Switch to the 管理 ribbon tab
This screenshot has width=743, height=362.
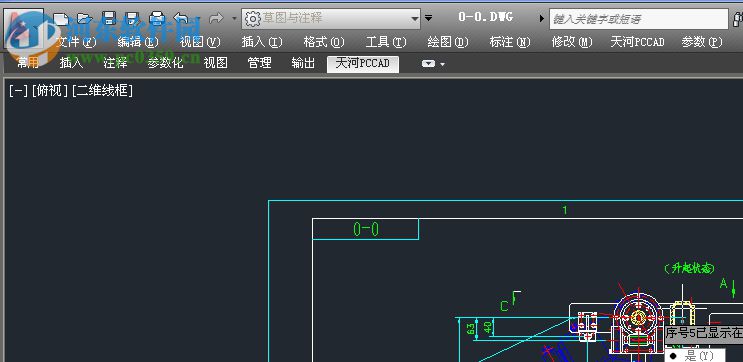[x=259, y=63]
